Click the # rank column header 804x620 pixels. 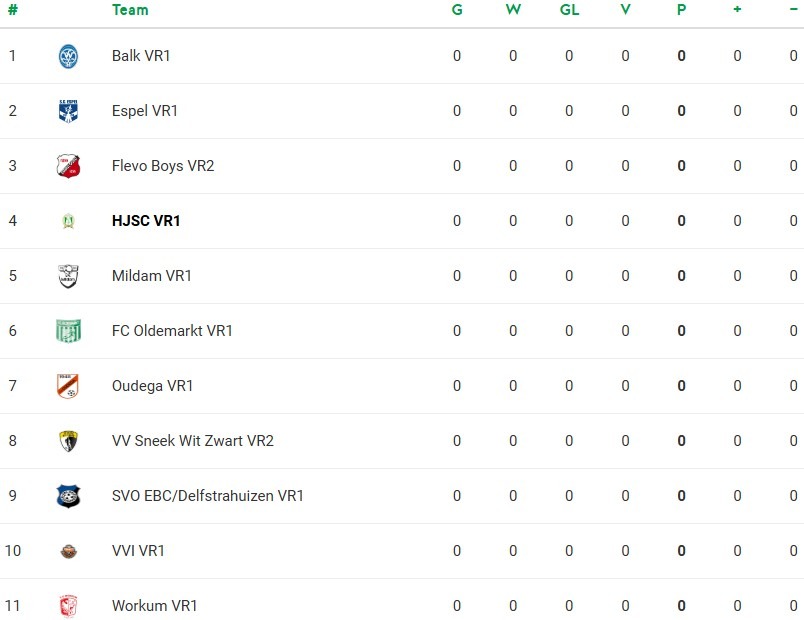(x=13, y=10)
